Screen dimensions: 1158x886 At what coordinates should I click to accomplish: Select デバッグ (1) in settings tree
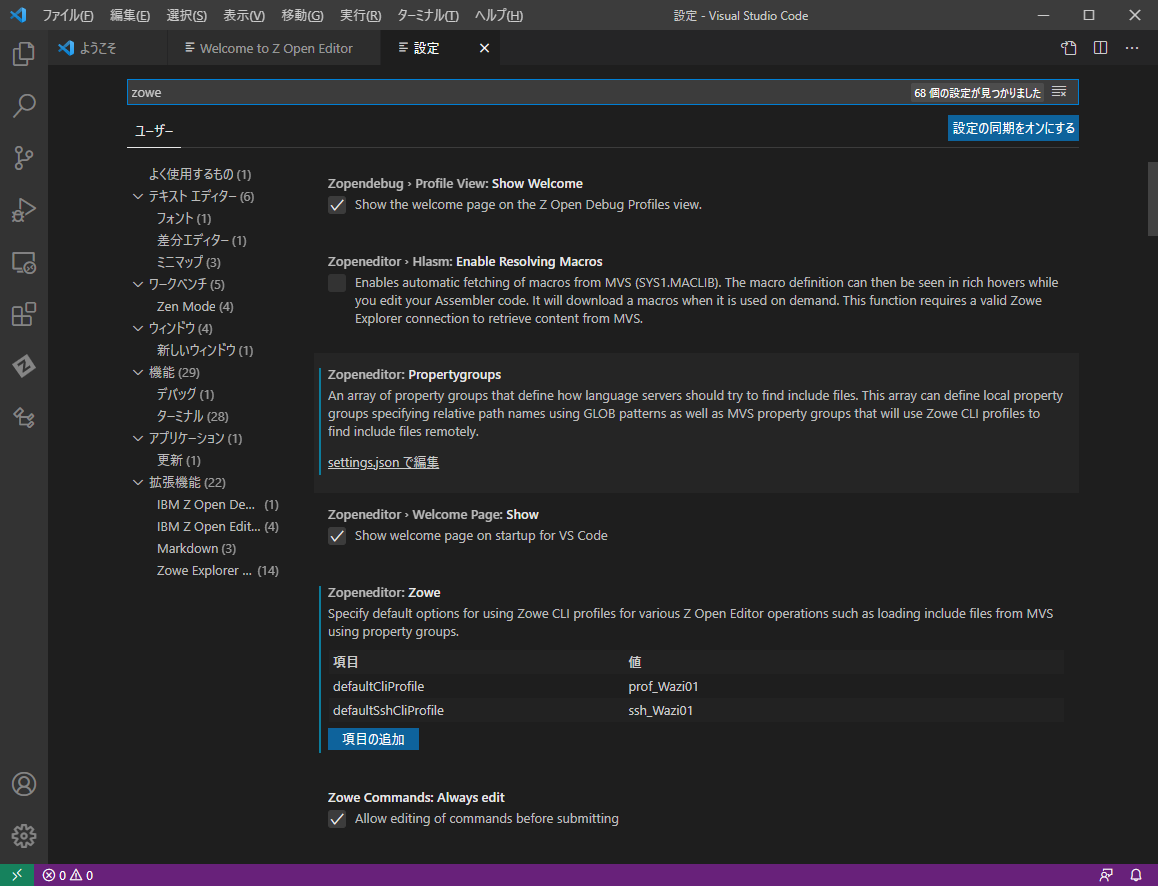[185, 394]
